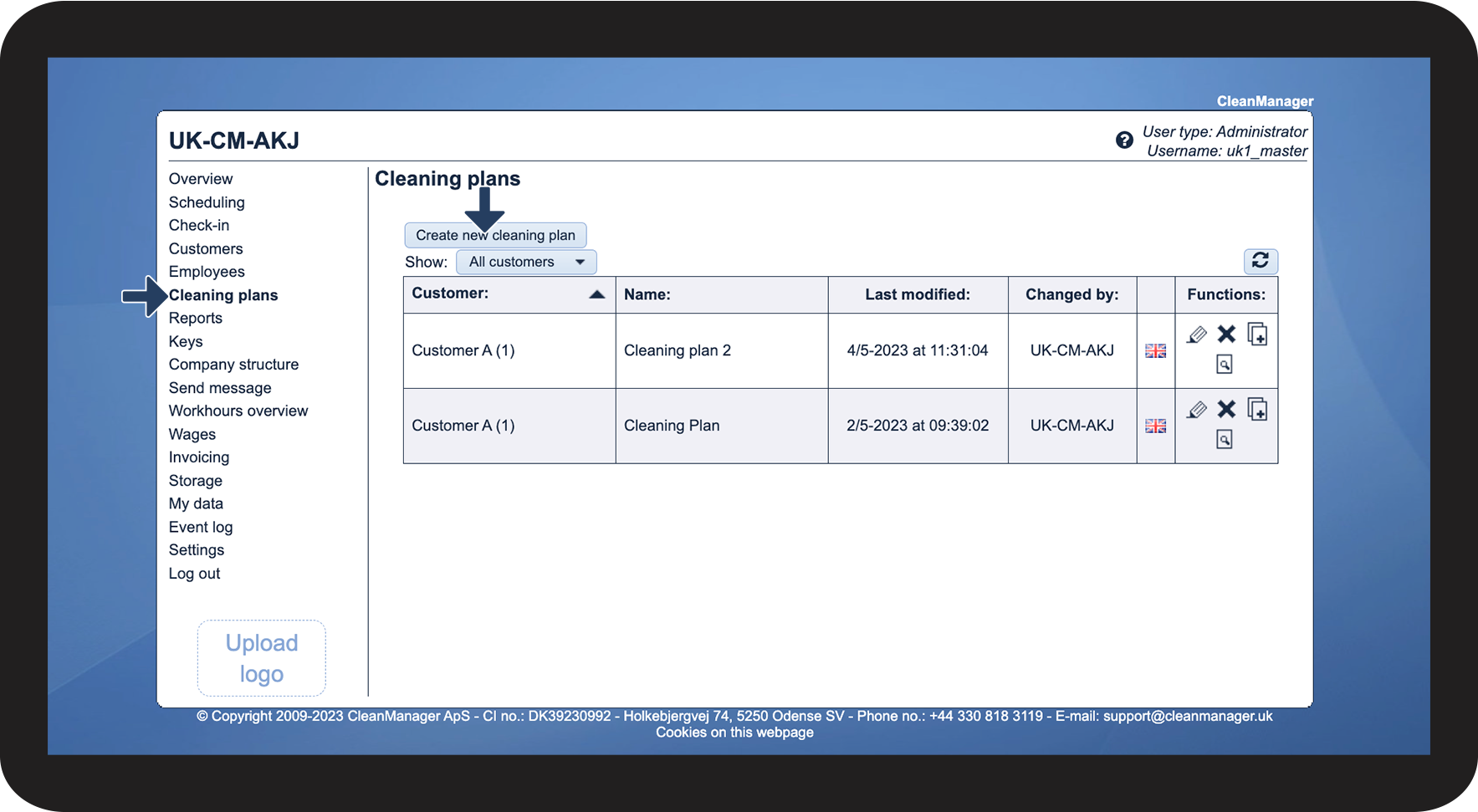1478x812 pixels.
Task: Delete Cleaning Plan row modified 2/5-2023
Action: tap(1226, 409)
